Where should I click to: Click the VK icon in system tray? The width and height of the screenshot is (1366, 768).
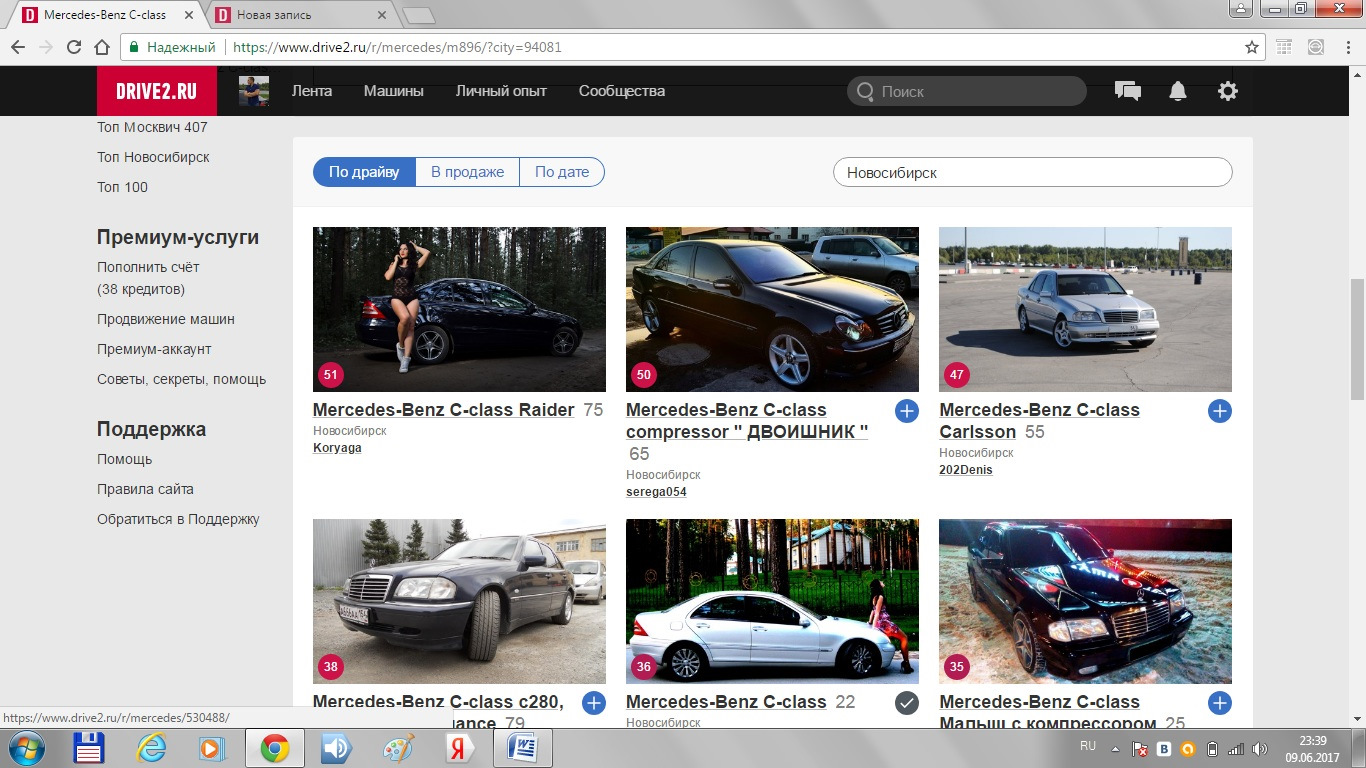pos(1164,748)
